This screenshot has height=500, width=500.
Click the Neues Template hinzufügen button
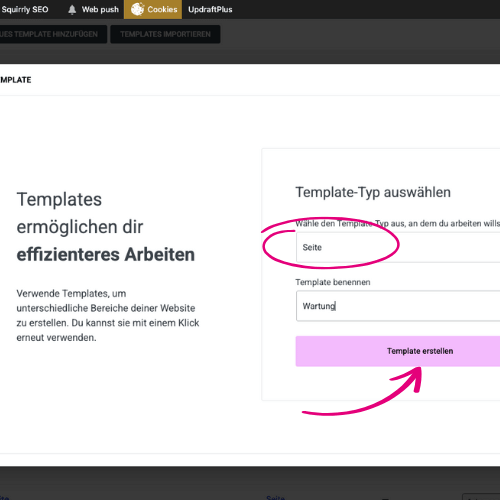53,34
